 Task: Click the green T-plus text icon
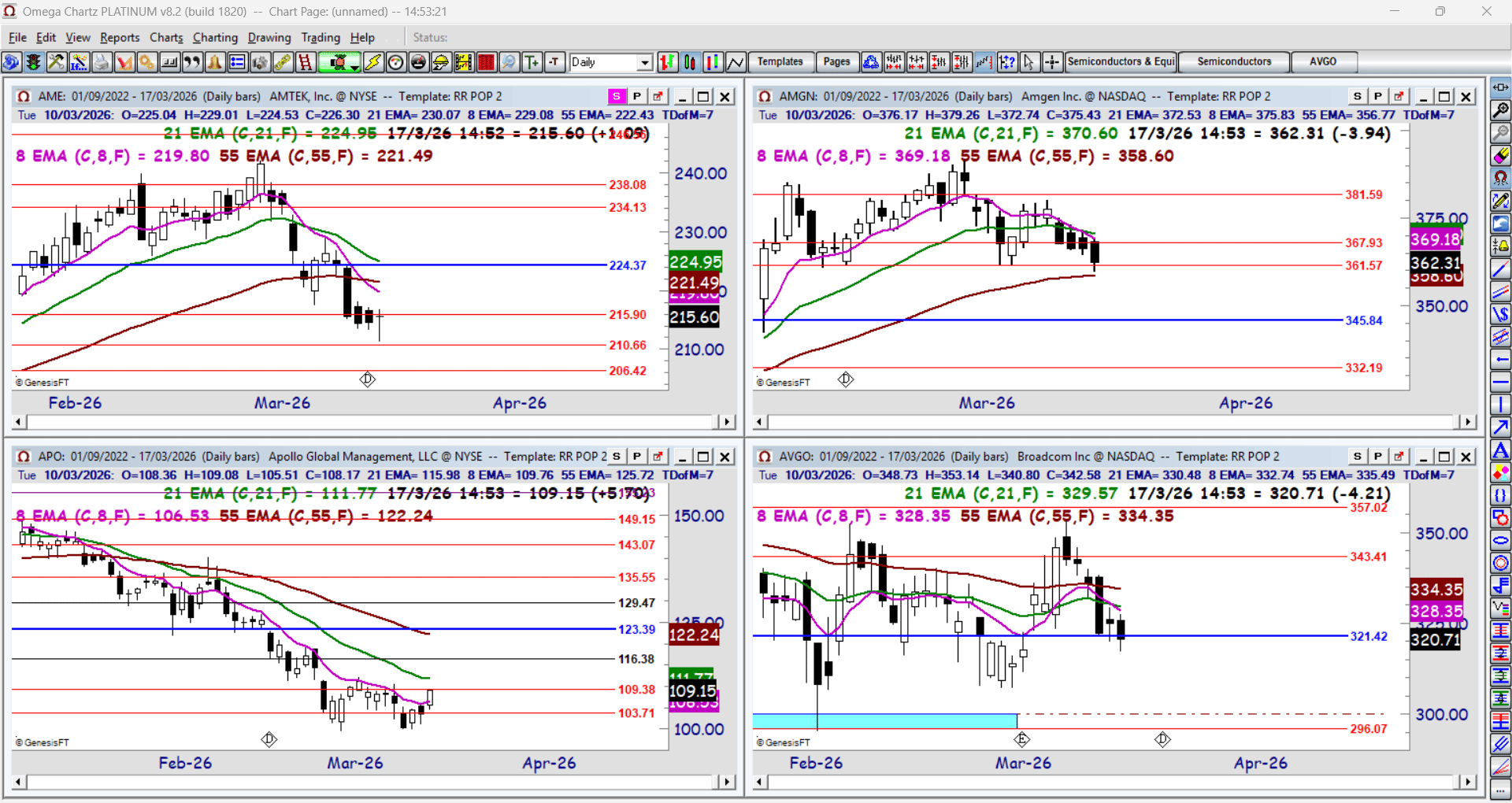pos(532,62)
